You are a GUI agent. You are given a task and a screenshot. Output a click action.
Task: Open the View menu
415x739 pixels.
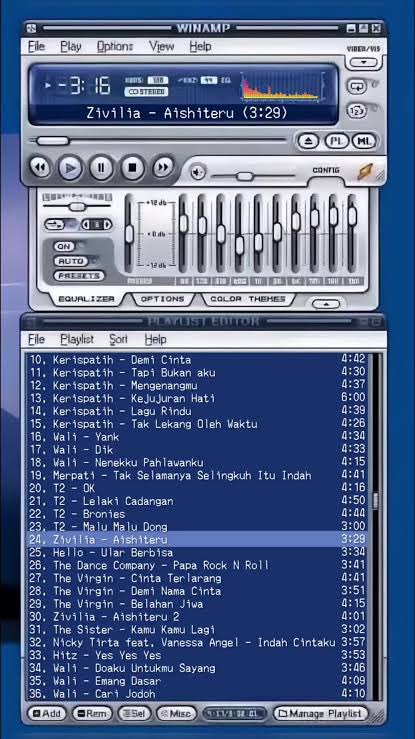(x=162, y=46)
